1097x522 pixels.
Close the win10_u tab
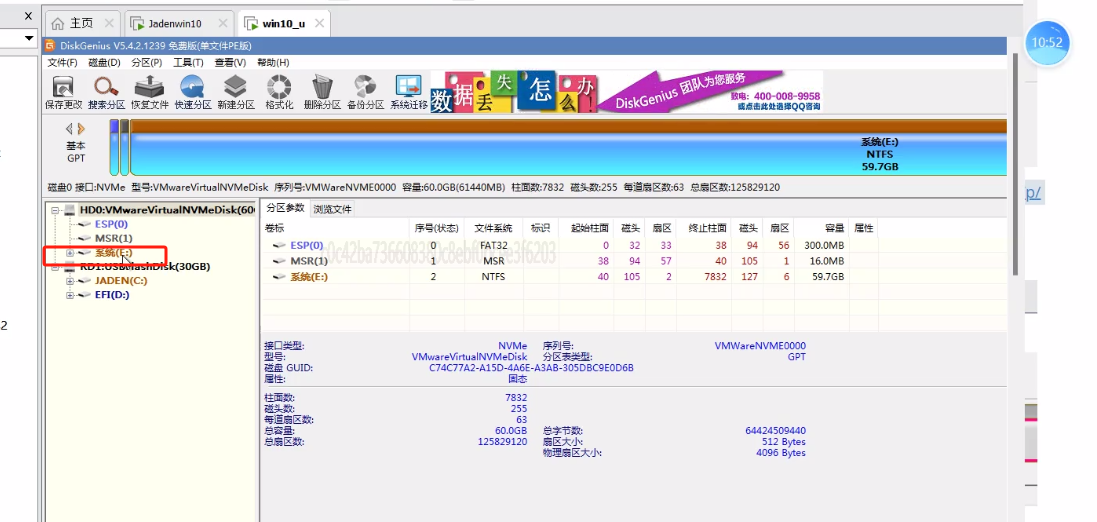pyautogui.click(x=319, y=23)
